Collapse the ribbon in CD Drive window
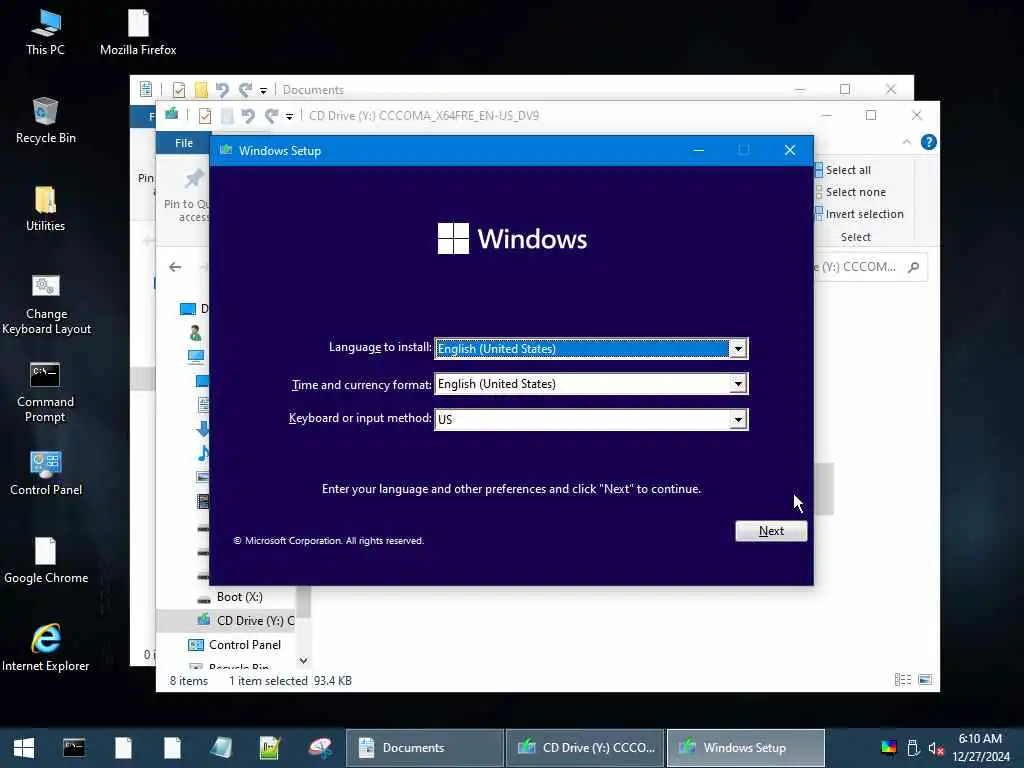The width and height of the screenshot is (1024, 768). [906, 142]
